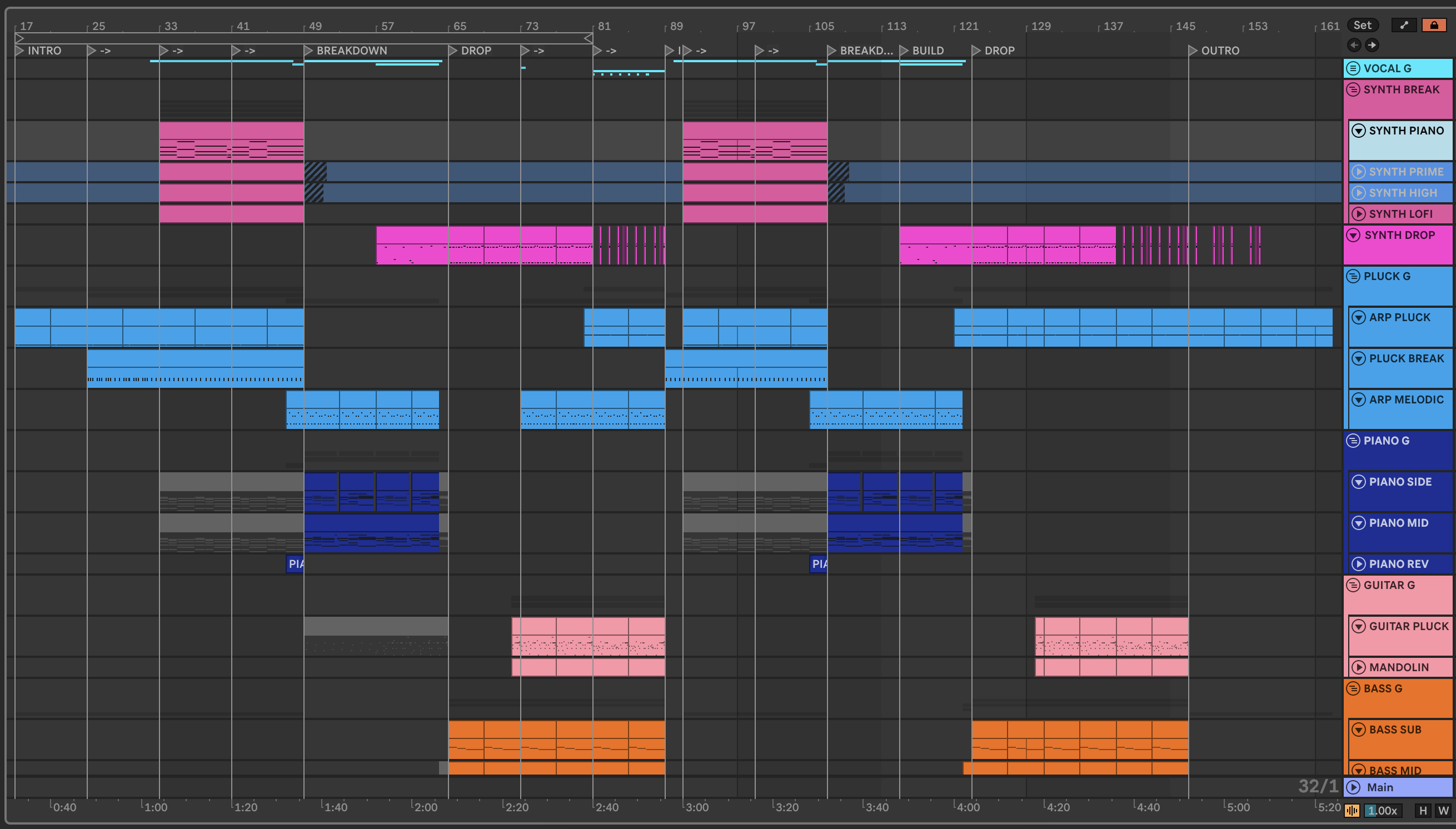Toggle the waveform view button at bottom

1352,810
